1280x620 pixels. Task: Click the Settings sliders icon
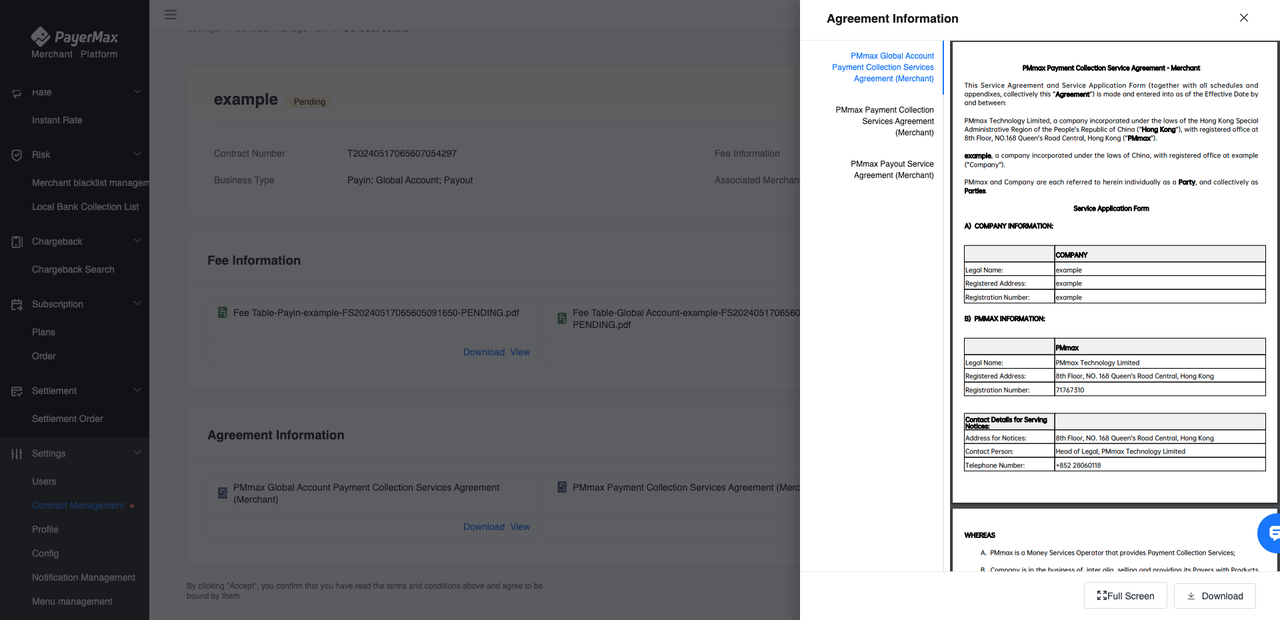click(17, 454)
